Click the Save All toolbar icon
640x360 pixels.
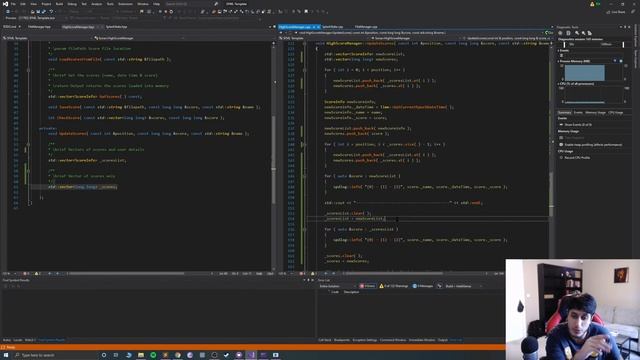pos(43,11)
